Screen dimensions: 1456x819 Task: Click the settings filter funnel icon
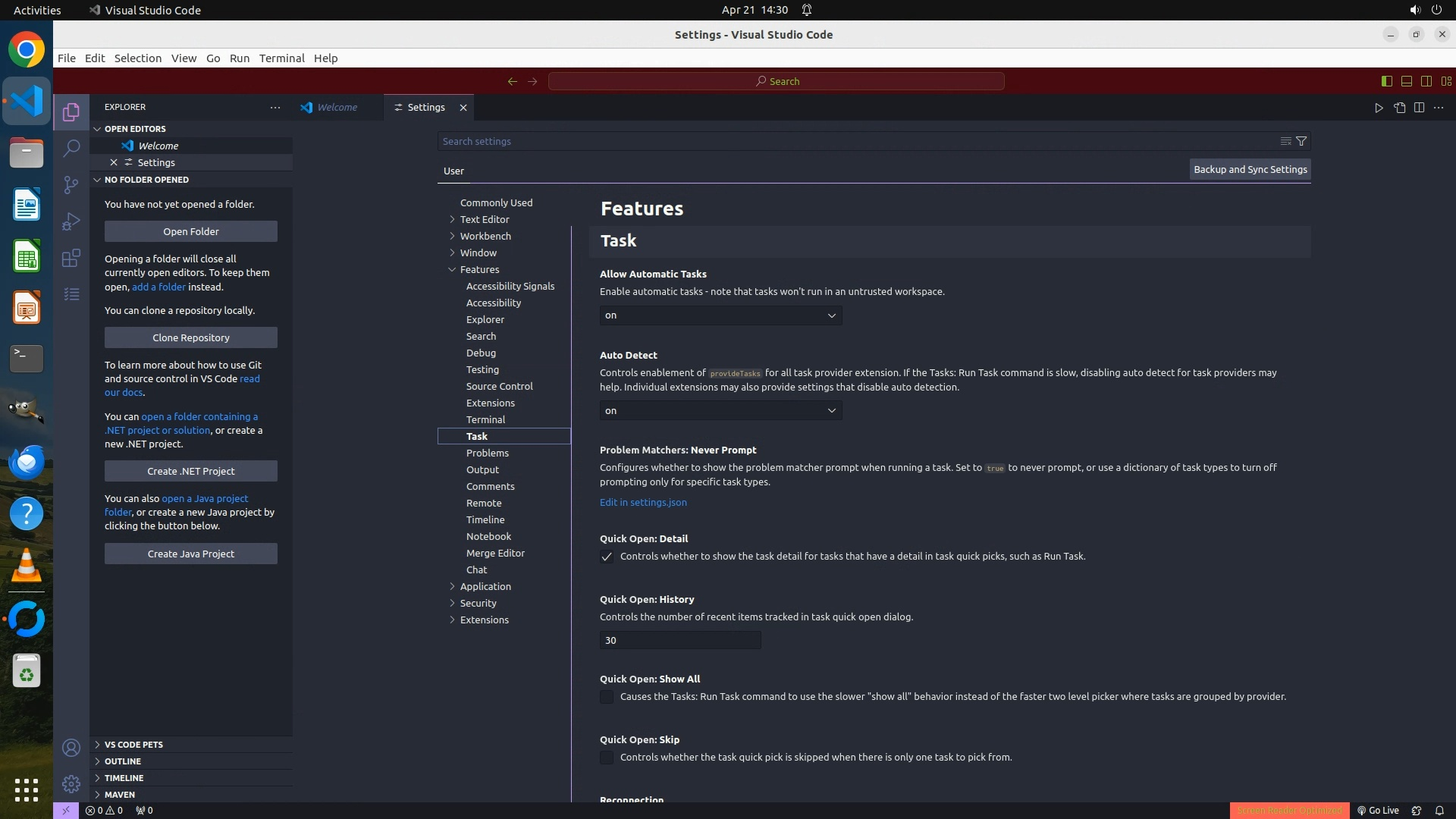pyautogui.click(x=1301, y=141)
